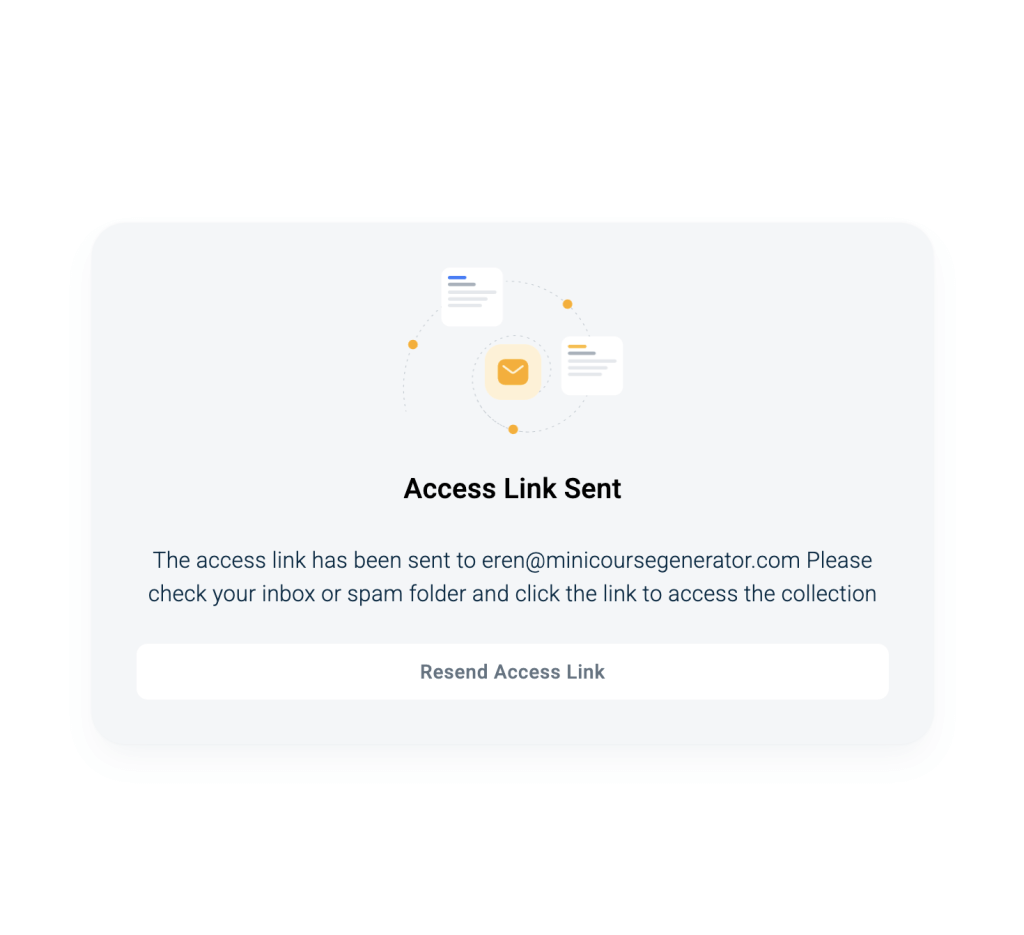The width and height of the screenshot is (1024, 935).
Task: Click the gray text lines on the right document card
Action: point(592,364)
